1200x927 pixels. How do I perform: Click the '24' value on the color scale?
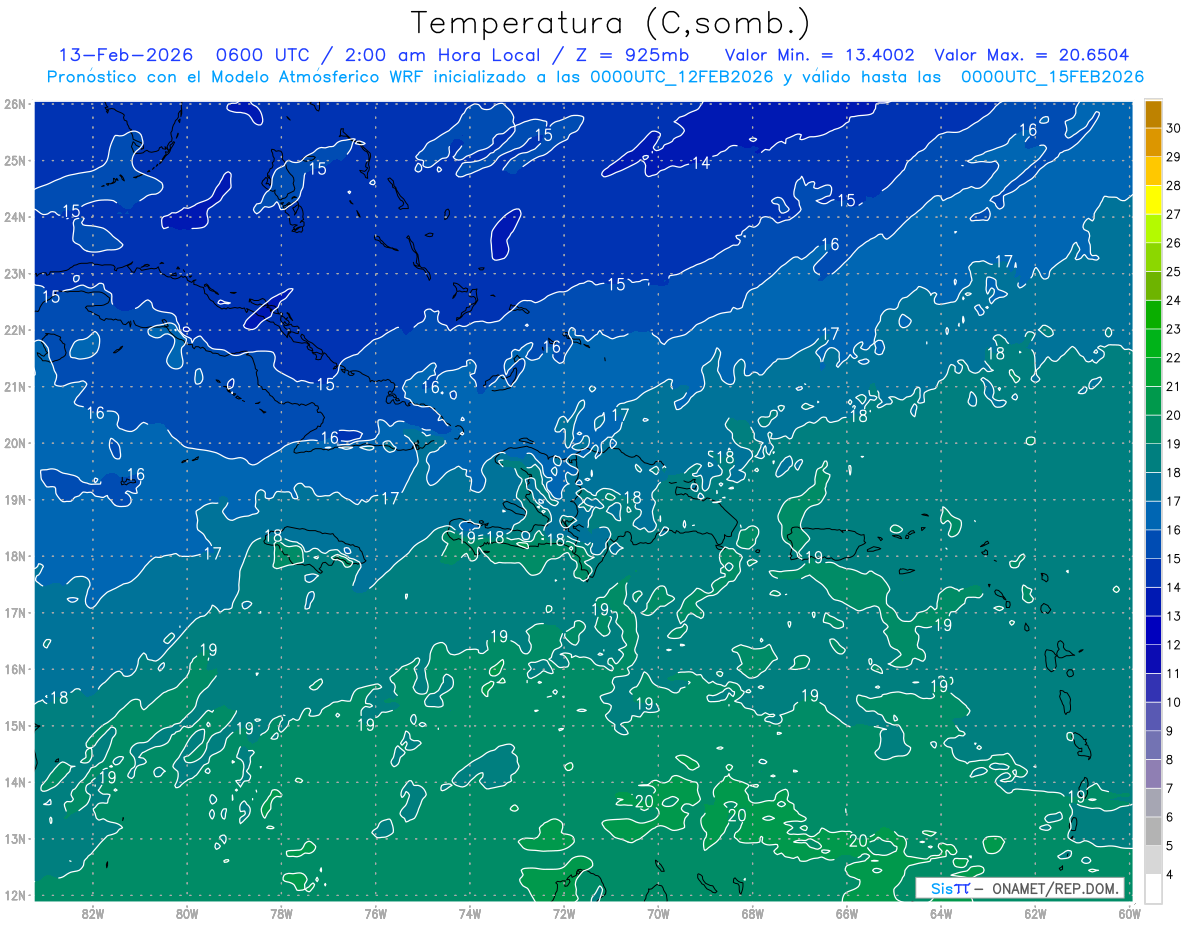pos(1174,300)
